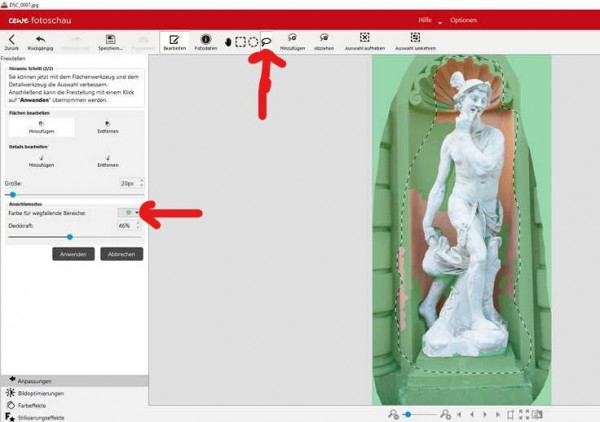The width and height of the screenshot is (600, 422).
Task: Open the Speichern save icon
Action: [110, 39]
